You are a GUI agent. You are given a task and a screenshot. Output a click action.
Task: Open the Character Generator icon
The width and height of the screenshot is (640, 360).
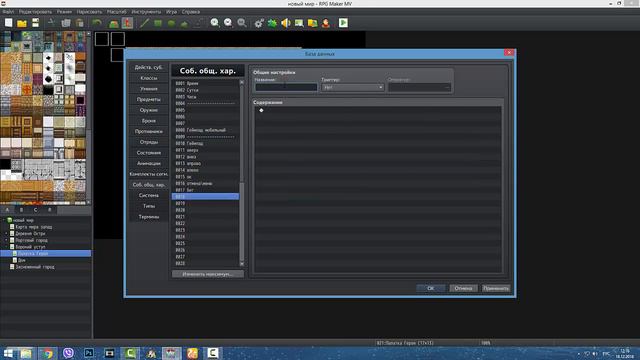click(x=326, y=23)
